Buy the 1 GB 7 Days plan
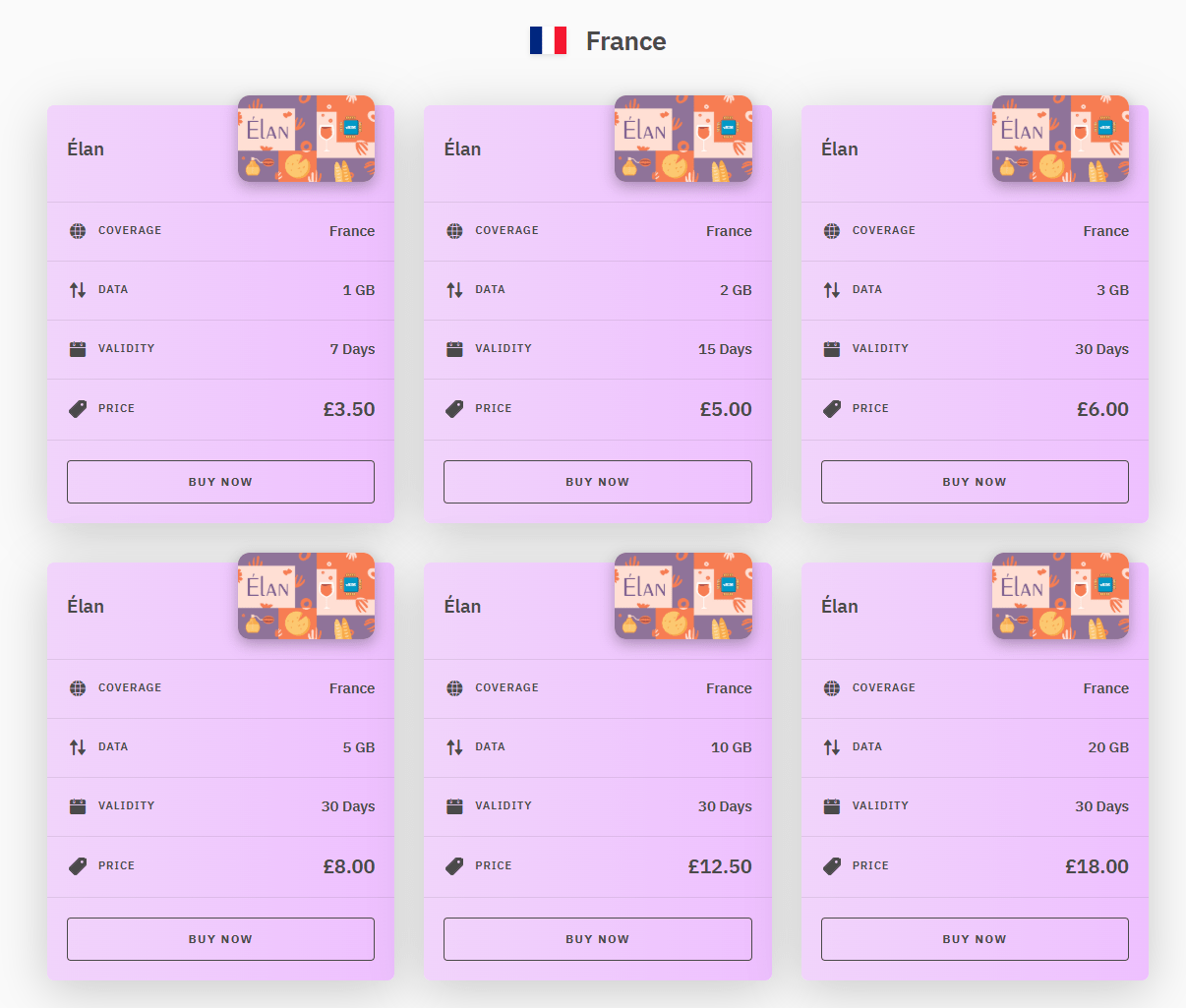The width and height of the screenshot is (1186, 1008). pyautogui.click(x=220, y=482)
